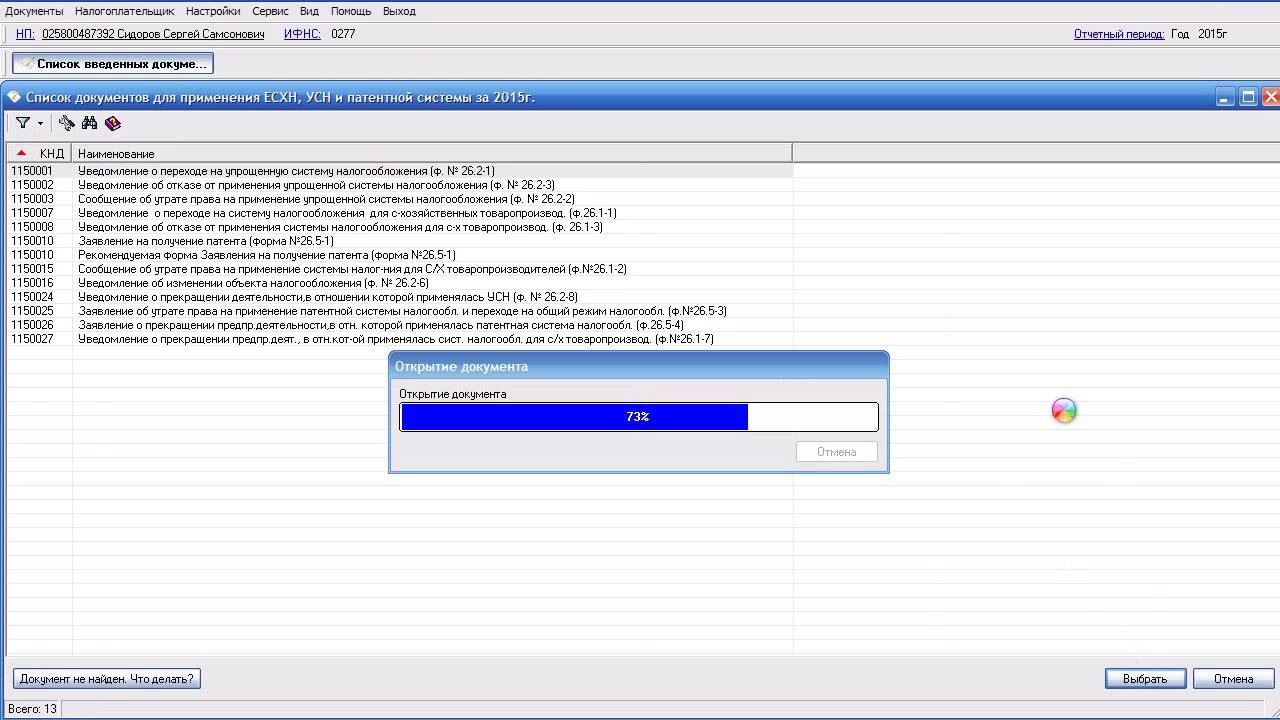1280x720 pixels.
Task: Maximize the document list window
Action: tap(1248, 97)
